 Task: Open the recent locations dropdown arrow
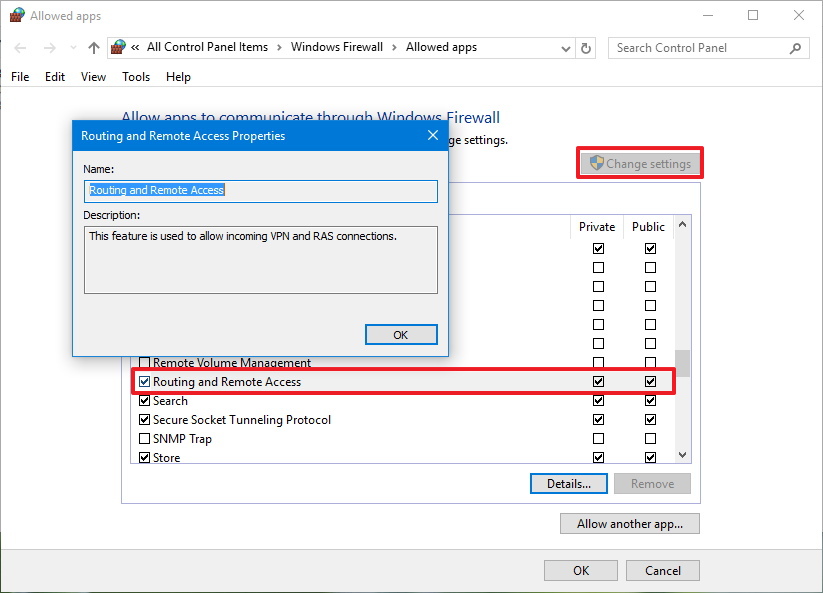pos(73,48)
